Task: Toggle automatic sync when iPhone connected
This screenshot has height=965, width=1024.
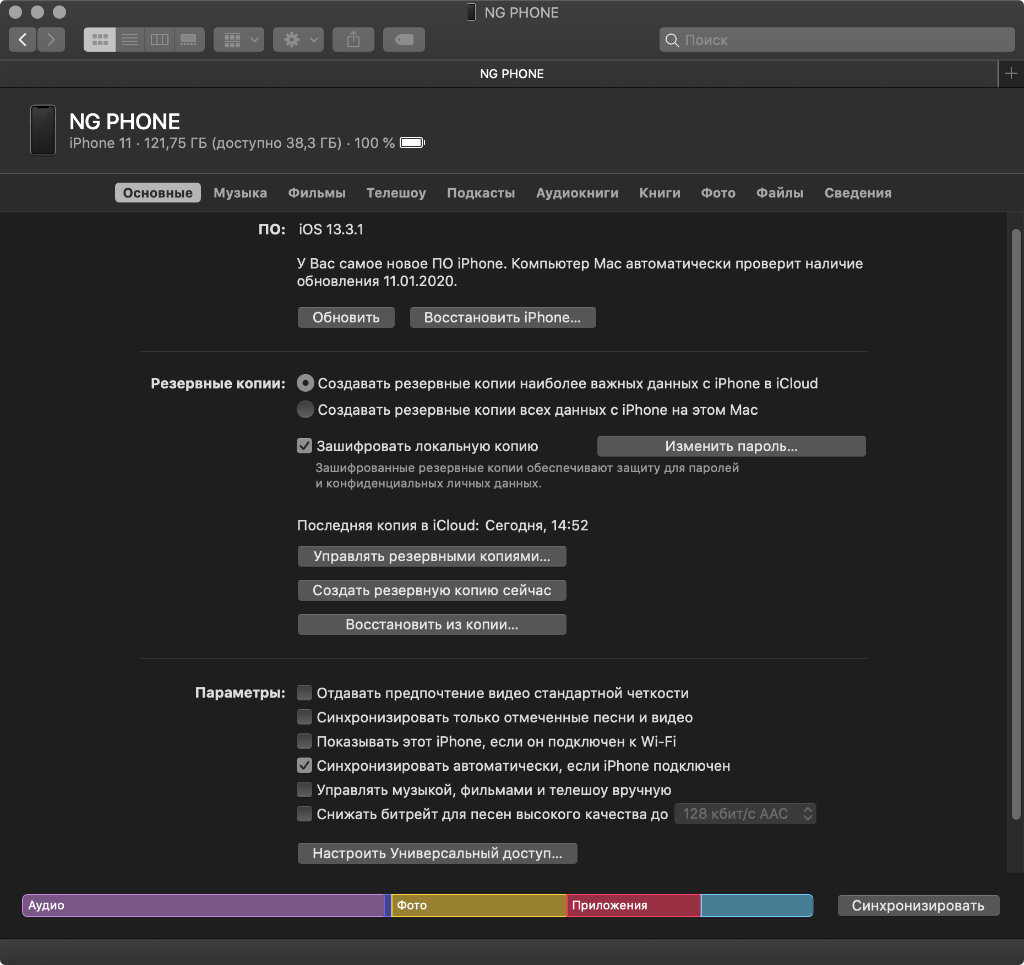Action: 304,765
